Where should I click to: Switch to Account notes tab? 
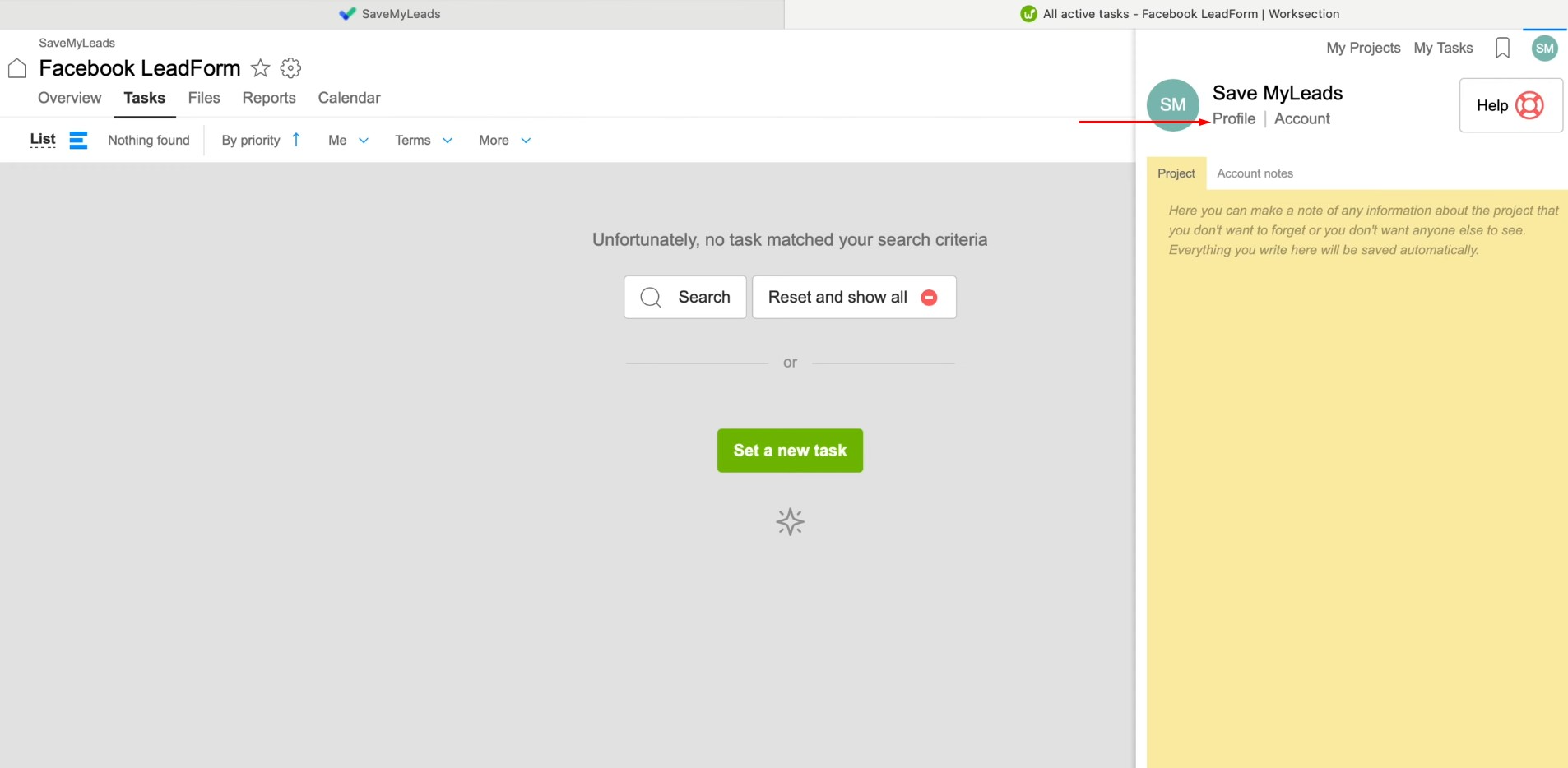coord(1255,173)
